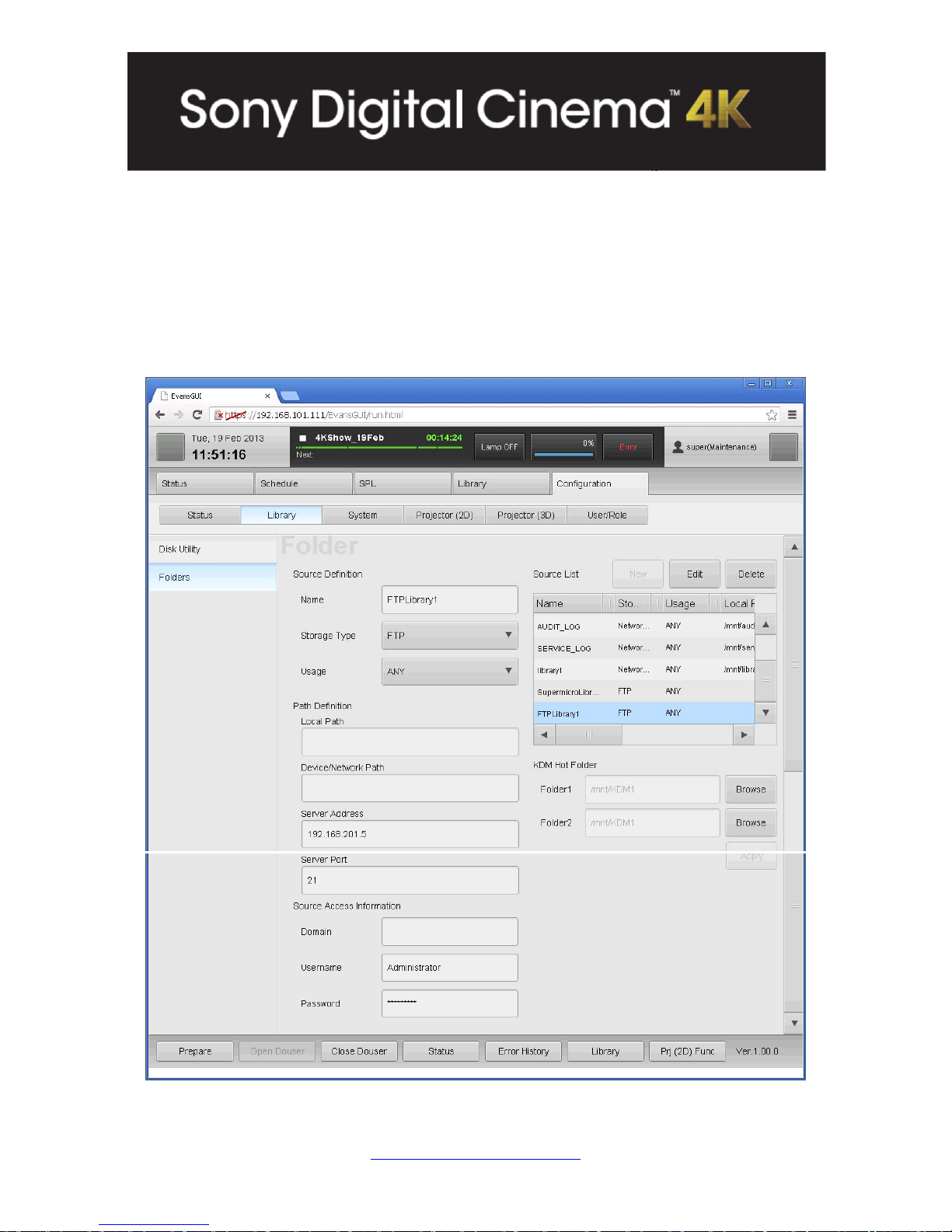952x1232 pixels.
Task: Click the Edit button in Source List
Action: pyautogui.click(x=695, y=574)
